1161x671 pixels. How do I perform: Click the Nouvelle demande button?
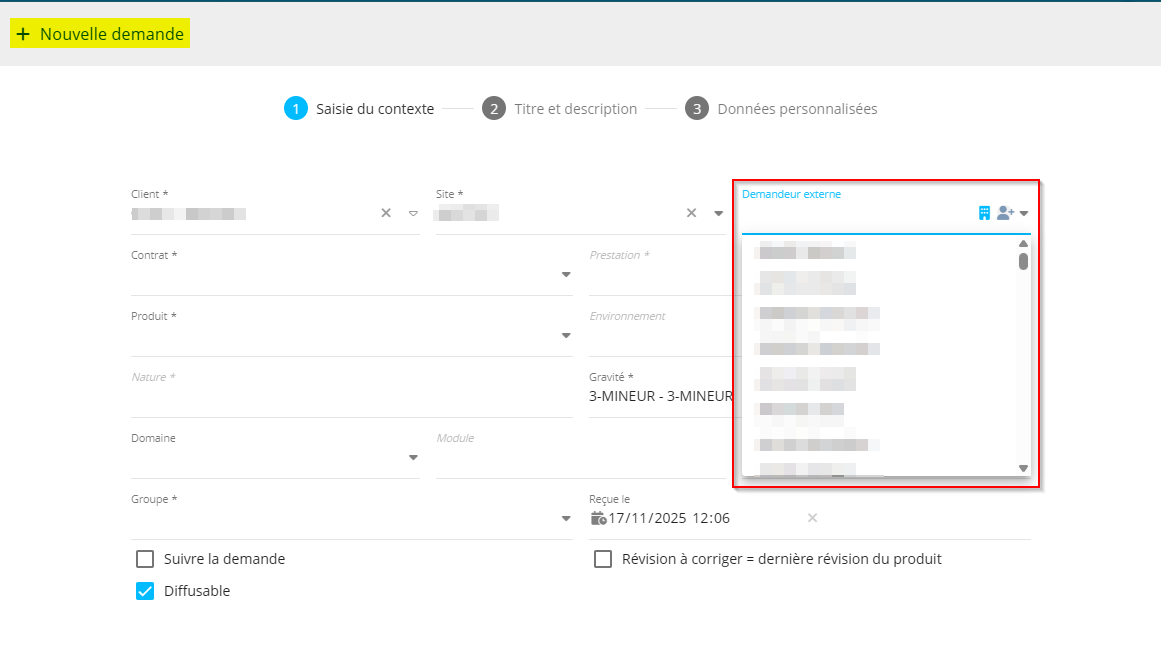pyautogui.click(x=100, y=34)
